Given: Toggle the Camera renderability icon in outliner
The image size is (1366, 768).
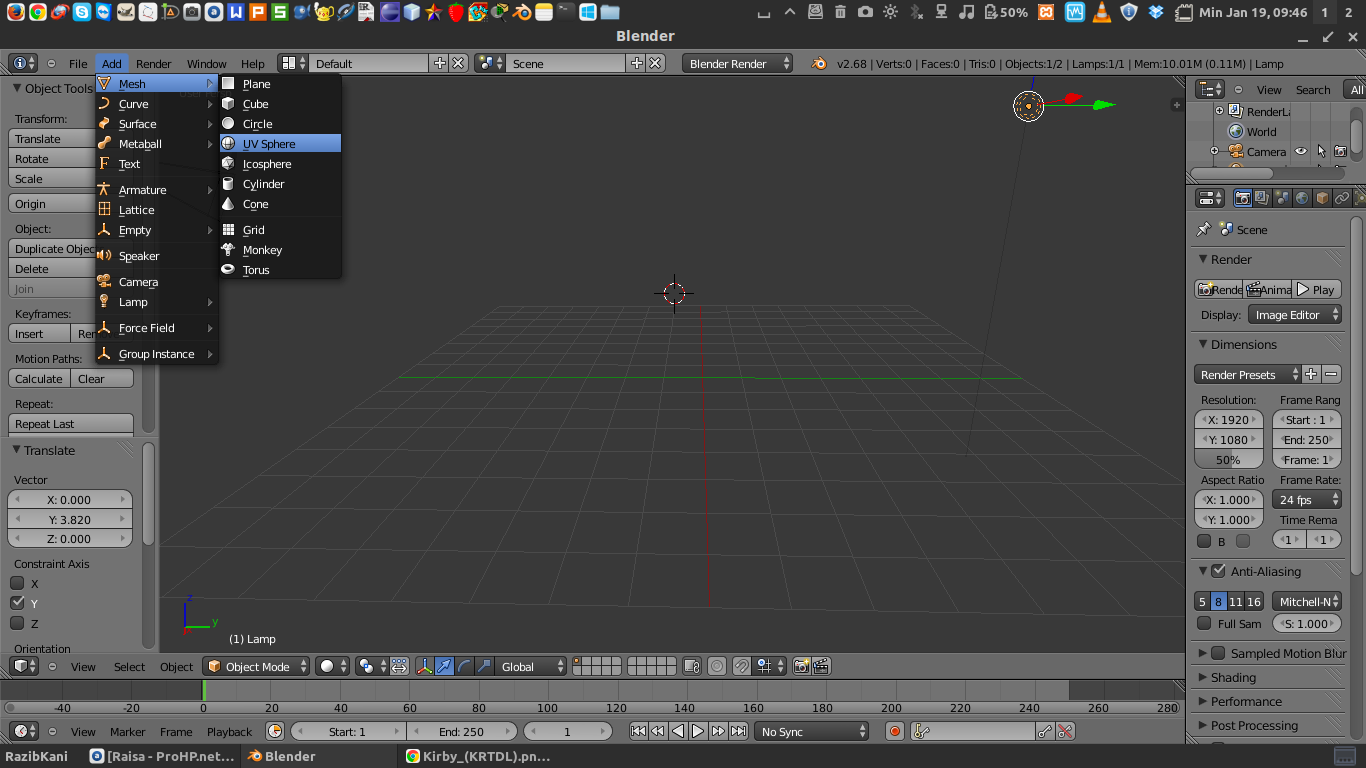Looking at the screenshot, I should tap(1341, 152).
